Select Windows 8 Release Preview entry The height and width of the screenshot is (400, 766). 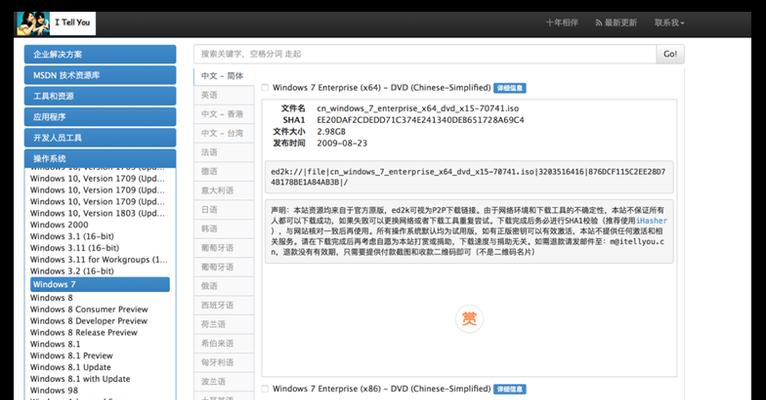point(84,333)
